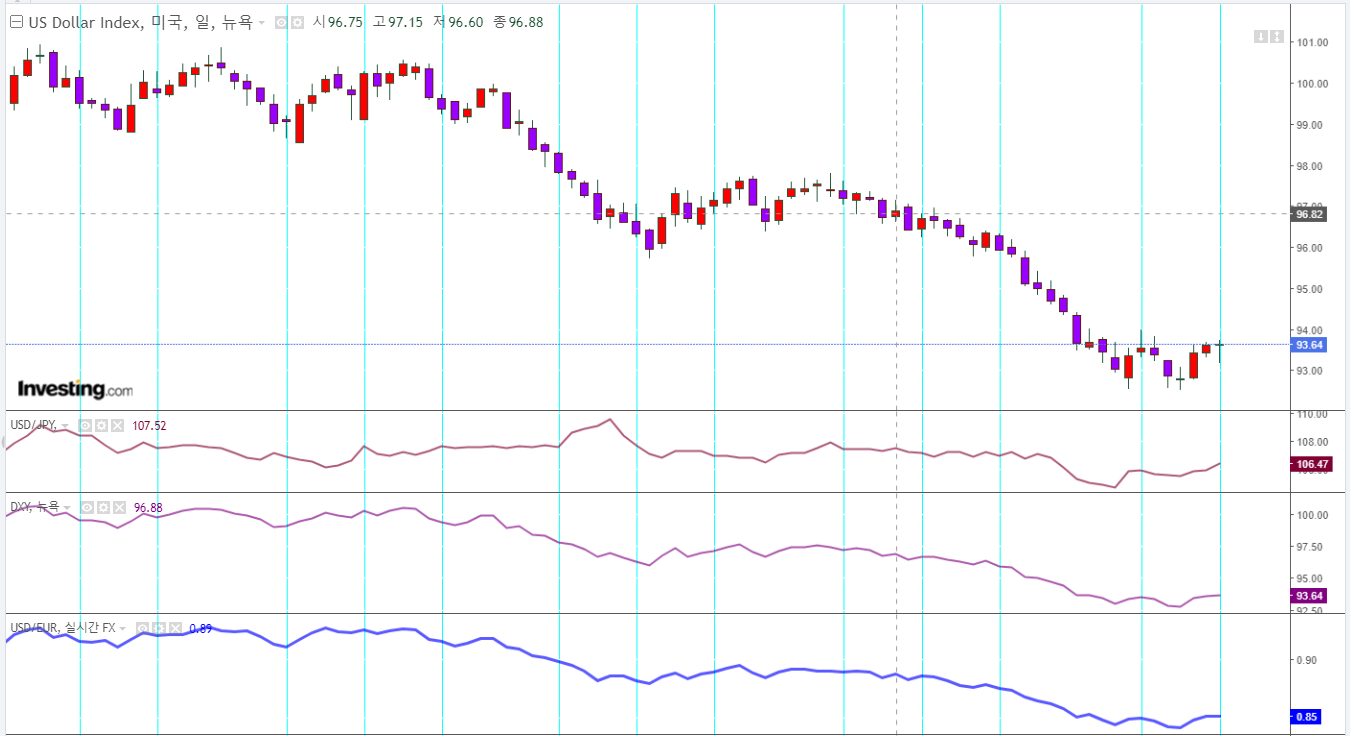Click the 97.50 DXY axis label
This screenshot has height=736, width=1351.
coord(1310,547)
